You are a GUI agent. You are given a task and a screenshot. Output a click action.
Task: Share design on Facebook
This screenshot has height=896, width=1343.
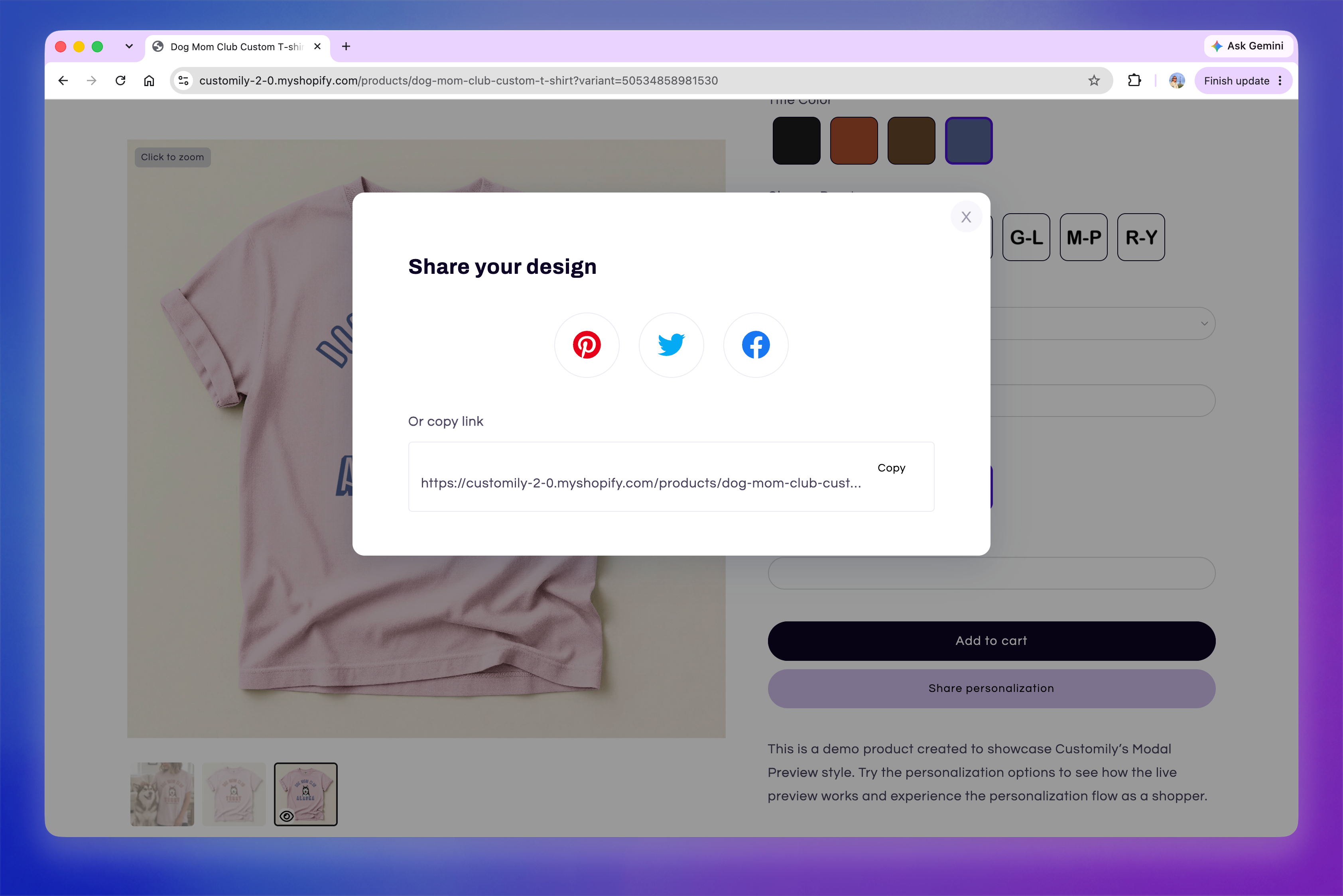pyautogui.click(x=756, y=345)
